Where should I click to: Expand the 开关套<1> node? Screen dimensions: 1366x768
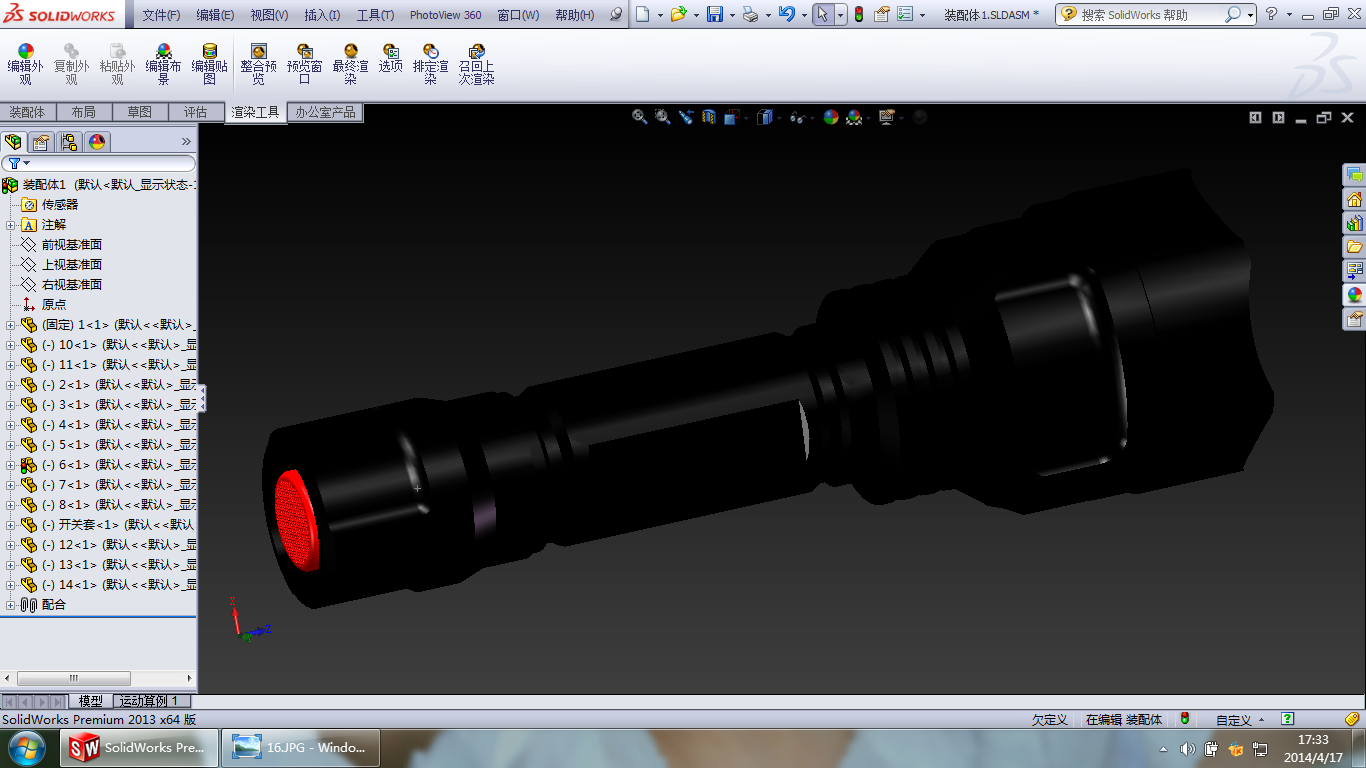tap(11, 525)
